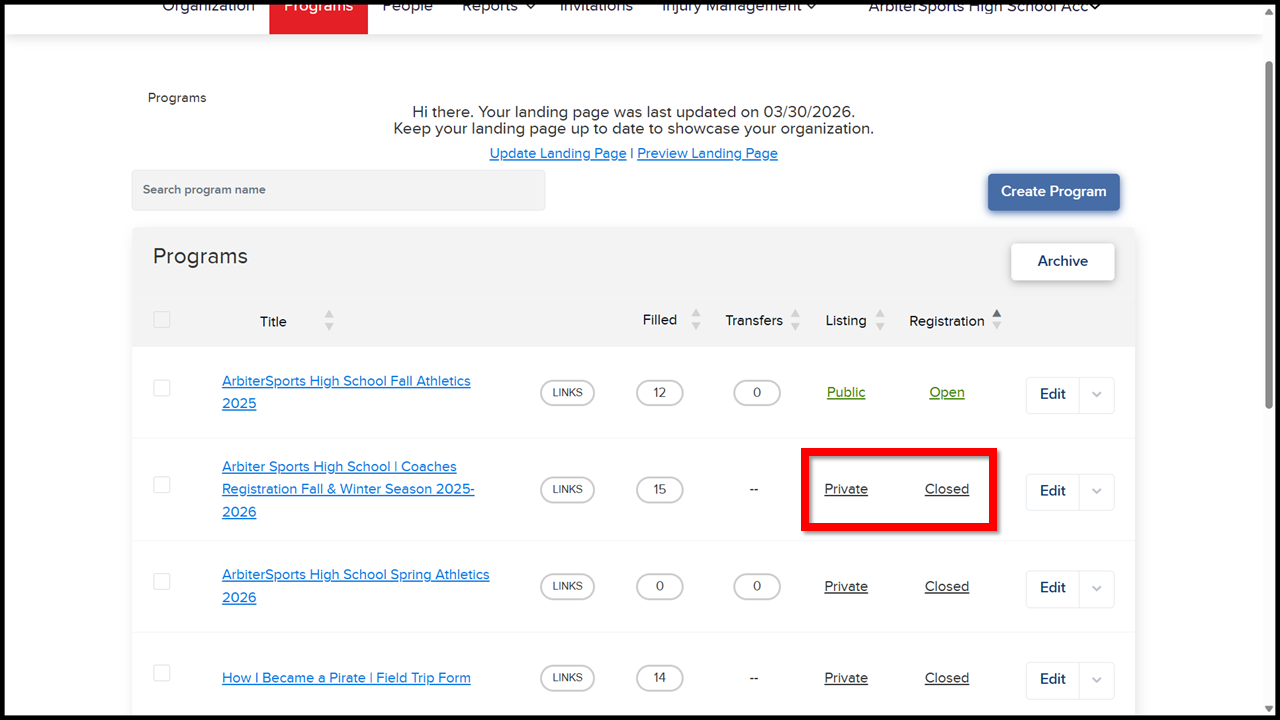The image size is (1280, 720).
Task: Edit the Fall Athletics 2025 program
Action: (x=1053, y=394)
